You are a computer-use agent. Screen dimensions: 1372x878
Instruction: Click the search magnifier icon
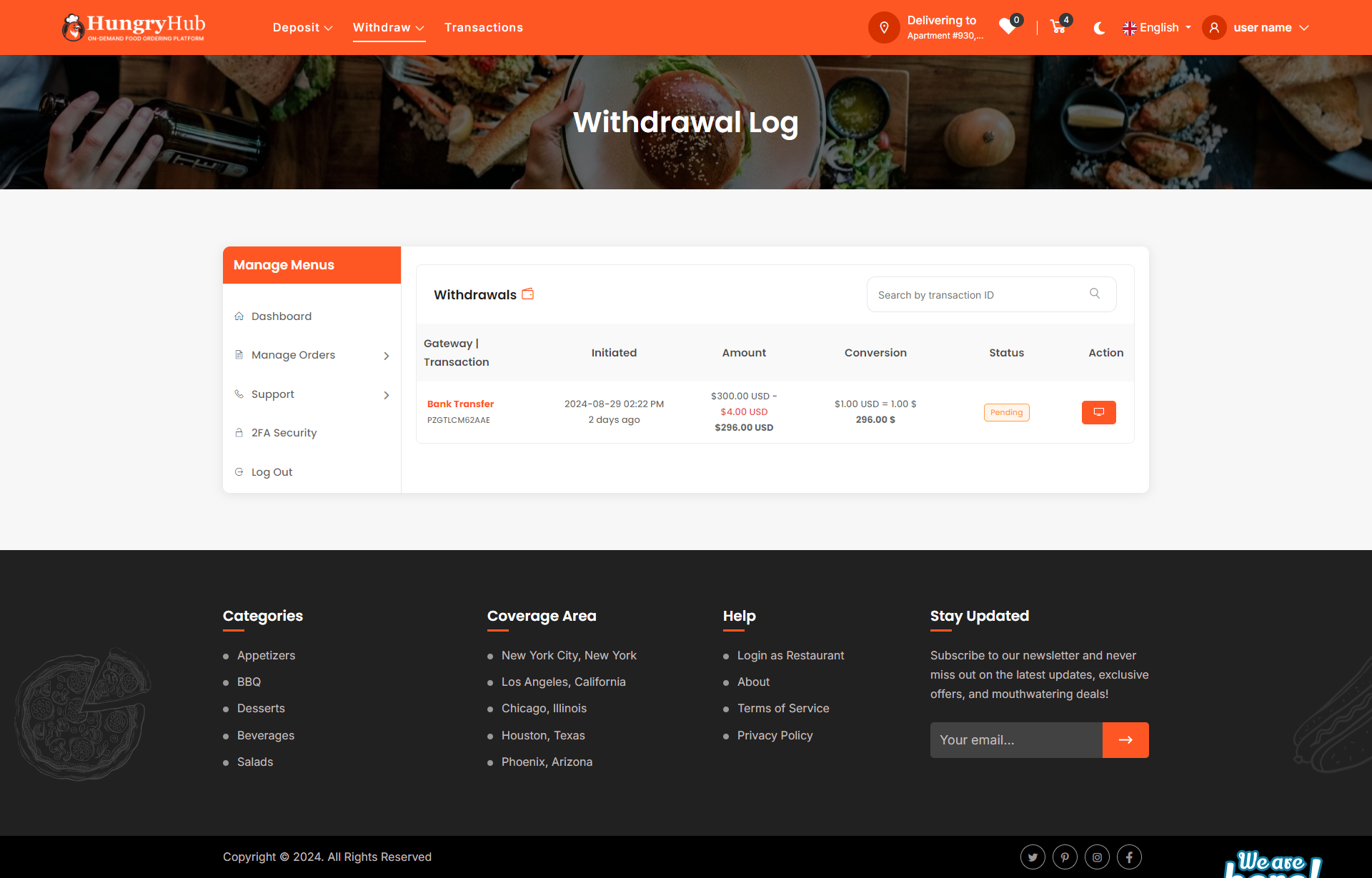click(1094, 293)
